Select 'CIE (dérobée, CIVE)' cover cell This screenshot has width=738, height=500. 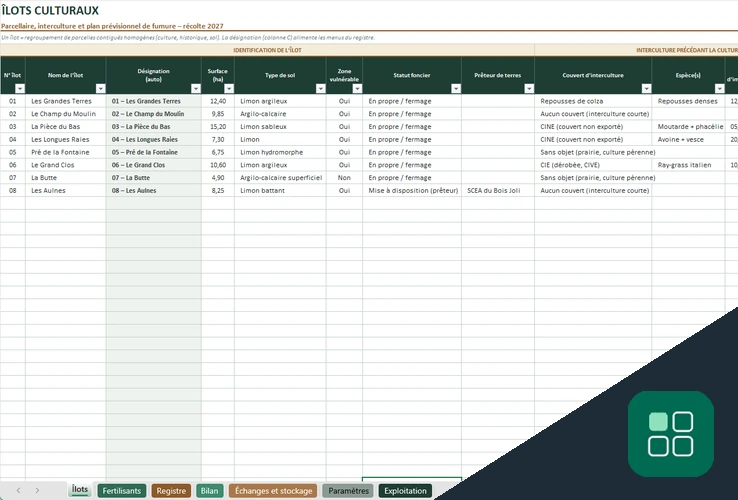tap(593, 165)
